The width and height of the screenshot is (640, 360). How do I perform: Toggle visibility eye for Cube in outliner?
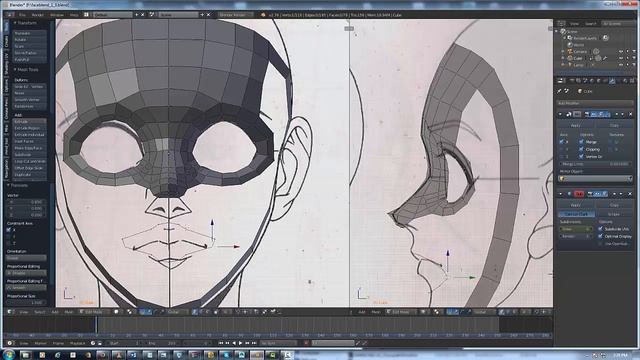(621, 58)
